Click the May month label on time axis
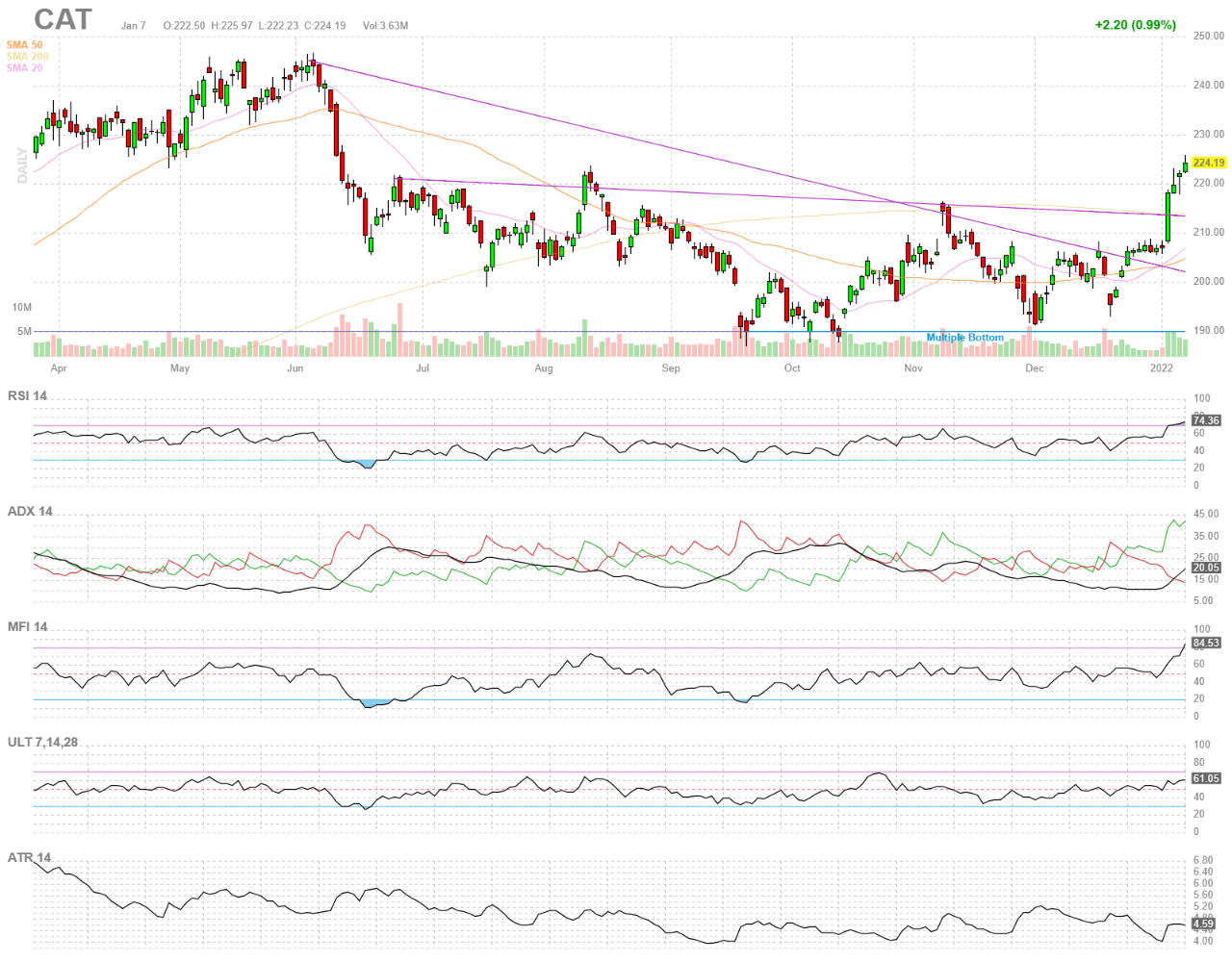 180,368
